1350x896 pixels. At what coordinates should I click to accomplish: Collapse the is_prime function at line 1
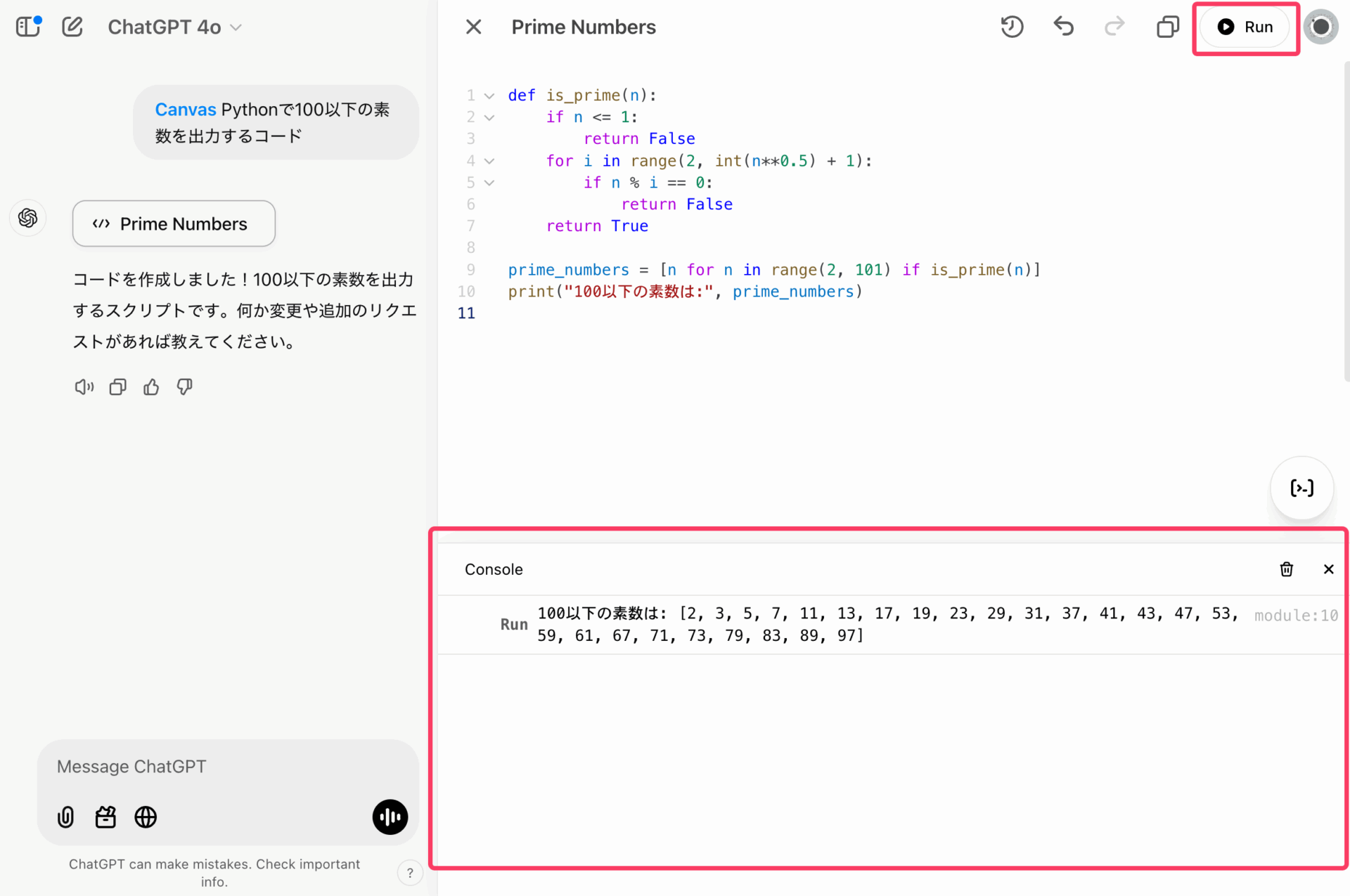489,96
